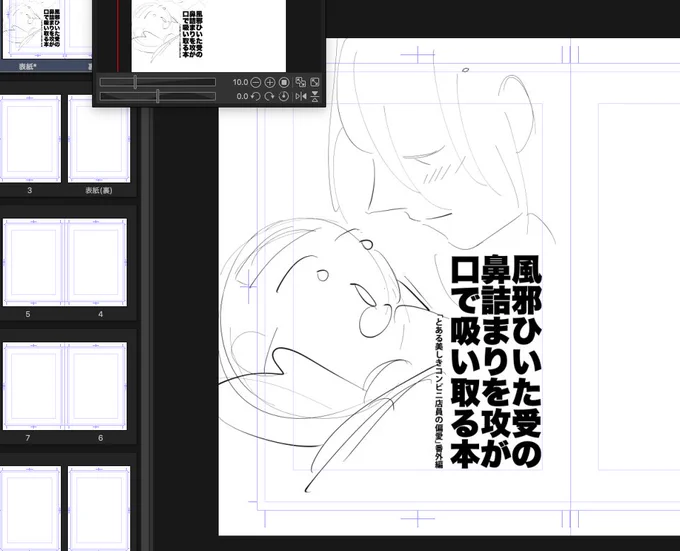
Task: Rotate the canvas left via Navigator icon
Action: (256, 96)
